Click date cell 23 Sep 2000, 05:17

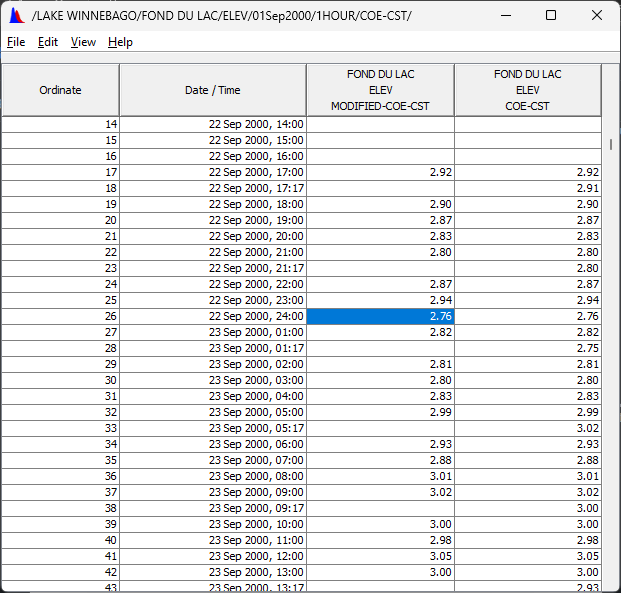(213, 428)
